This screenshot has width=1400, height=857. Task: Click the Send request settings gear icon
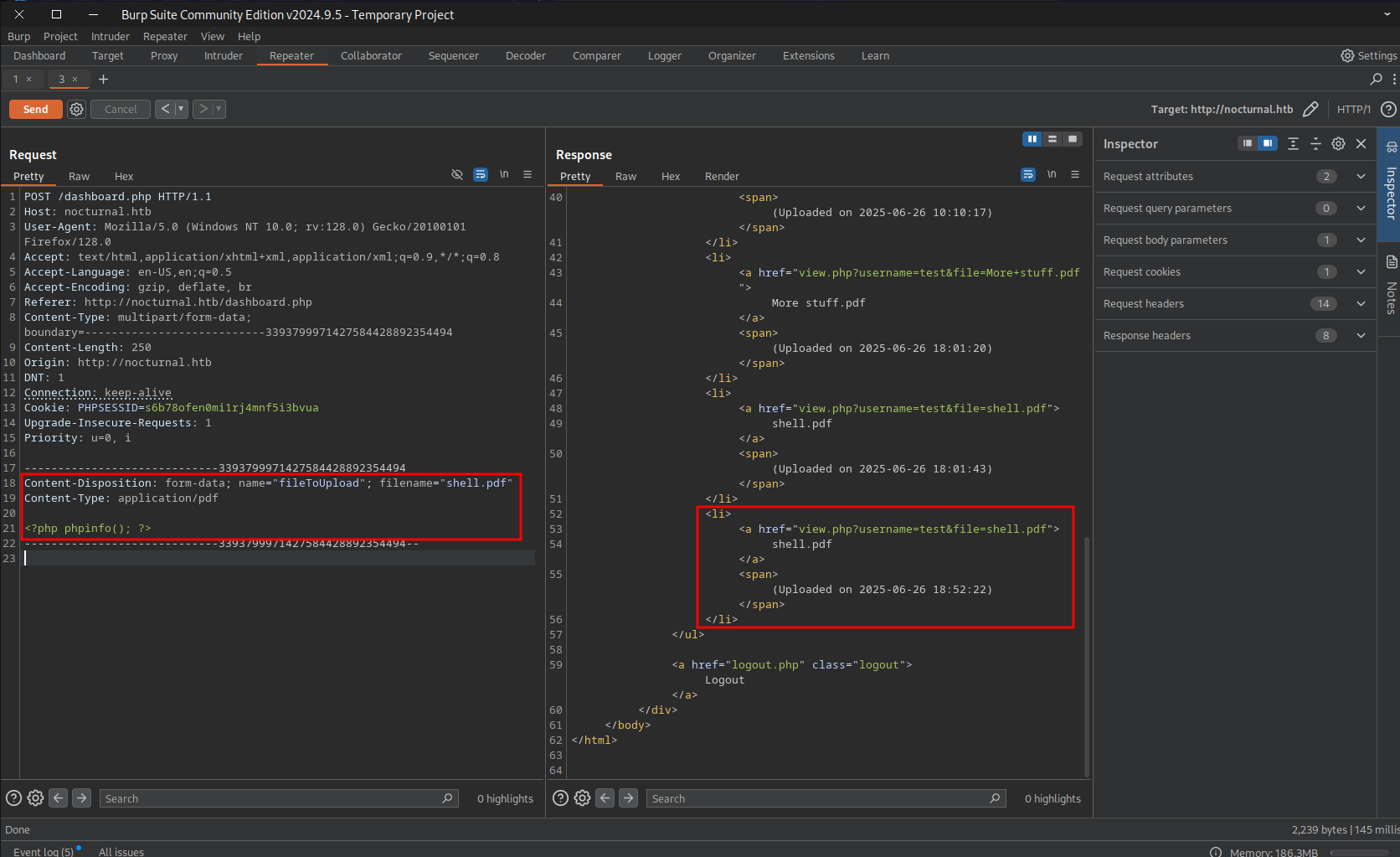76,109
